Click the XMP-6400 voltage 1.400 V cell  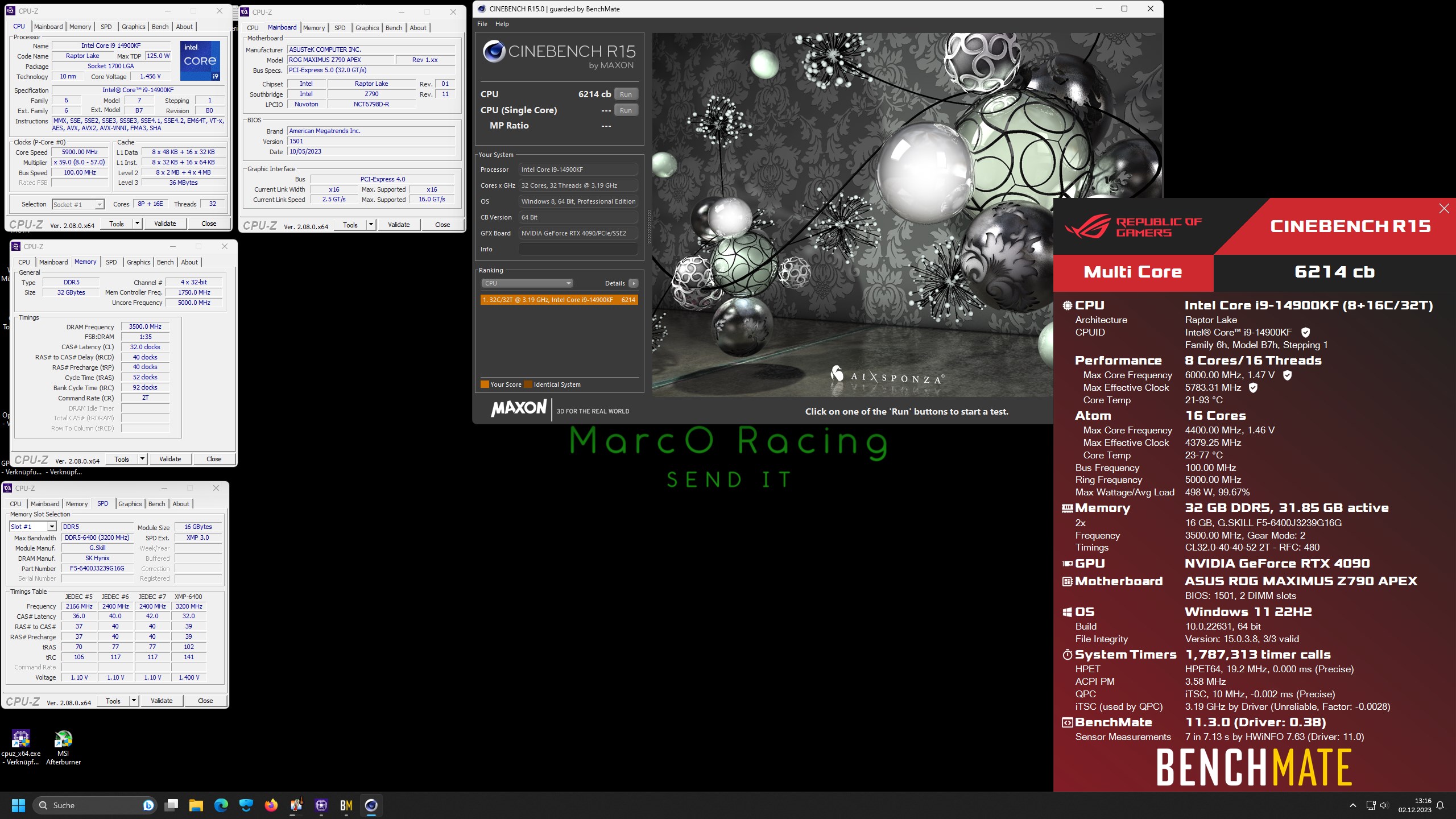pos(189,677)
